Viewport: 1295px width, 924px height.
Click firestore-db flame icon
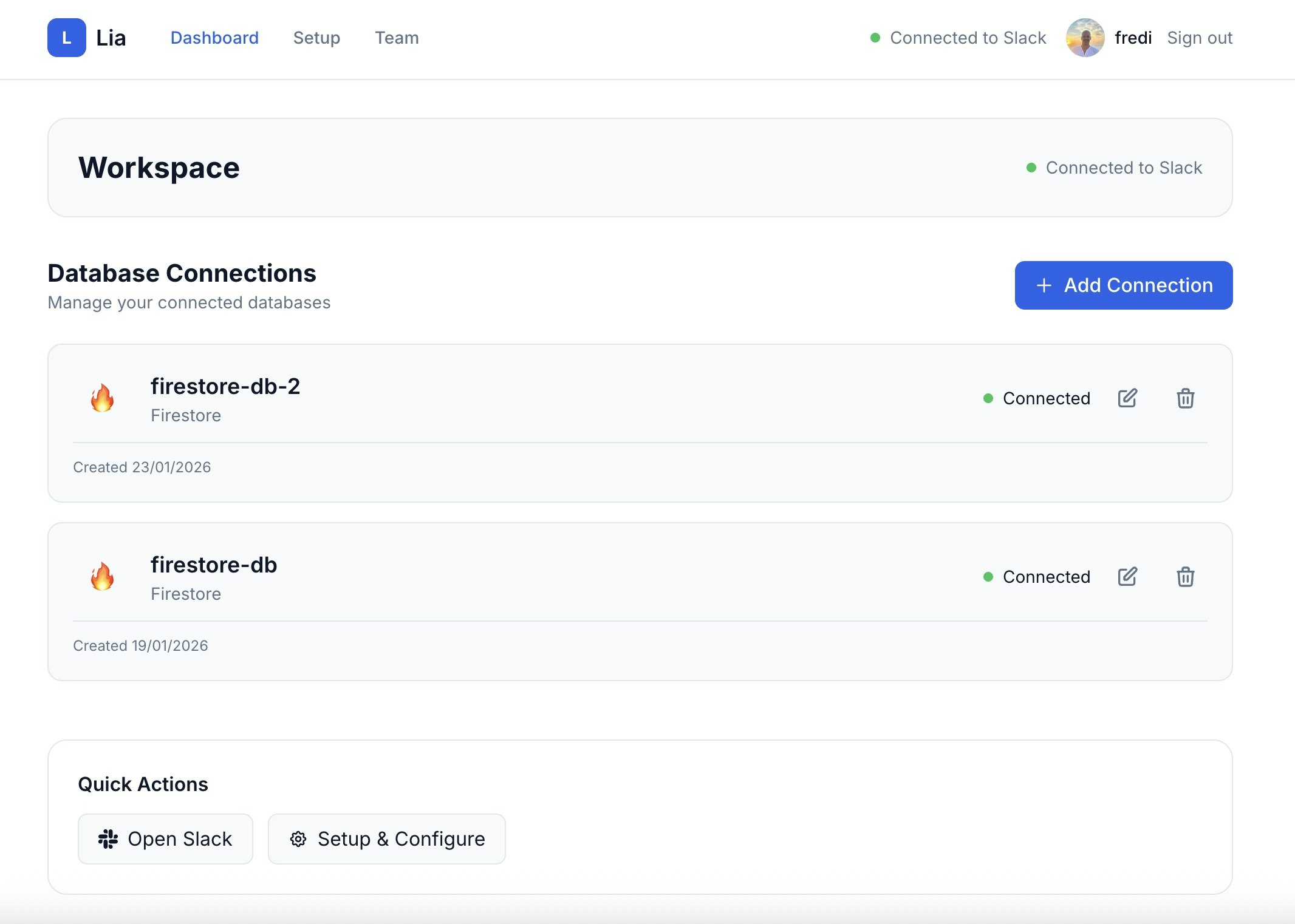(x=102, y=577)
